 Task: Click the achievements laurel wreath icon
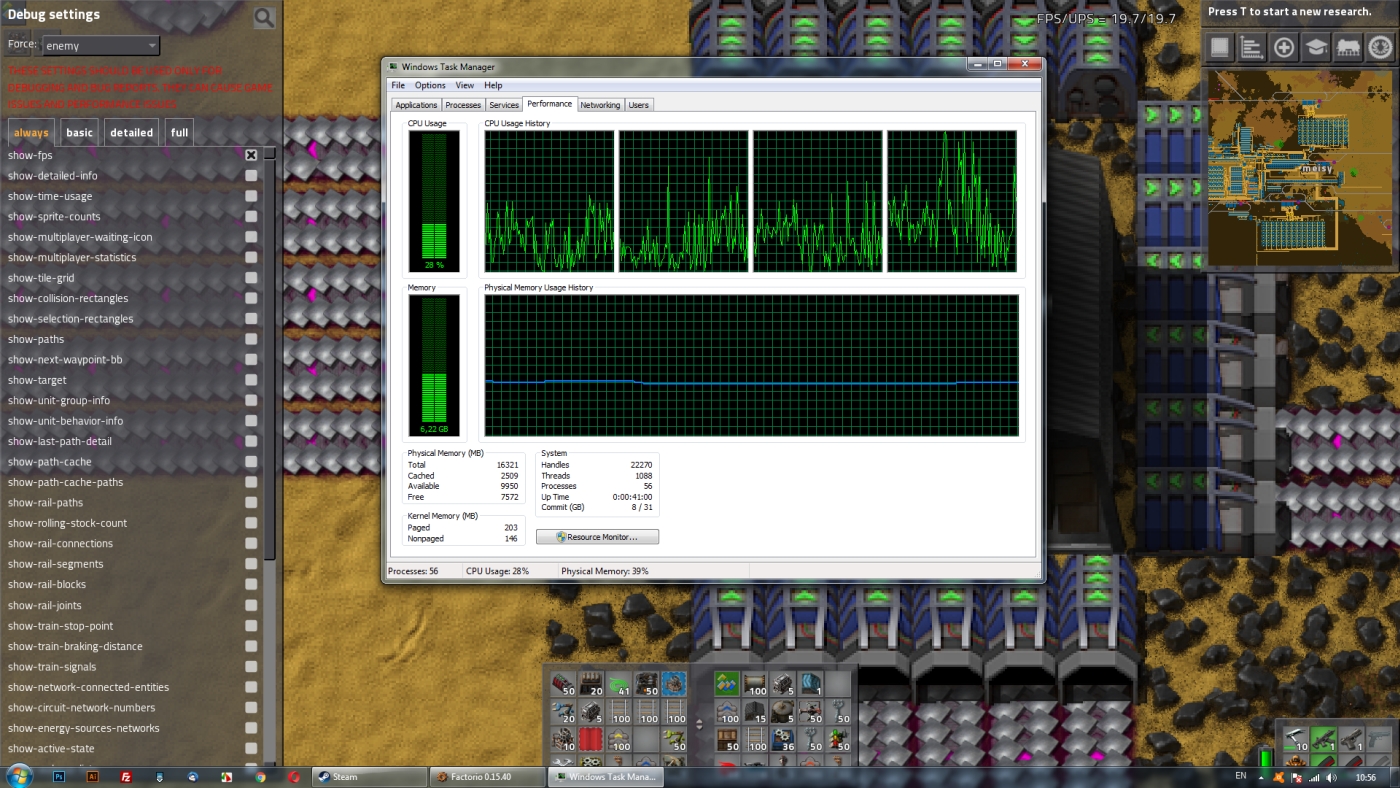coord(1380,47)
